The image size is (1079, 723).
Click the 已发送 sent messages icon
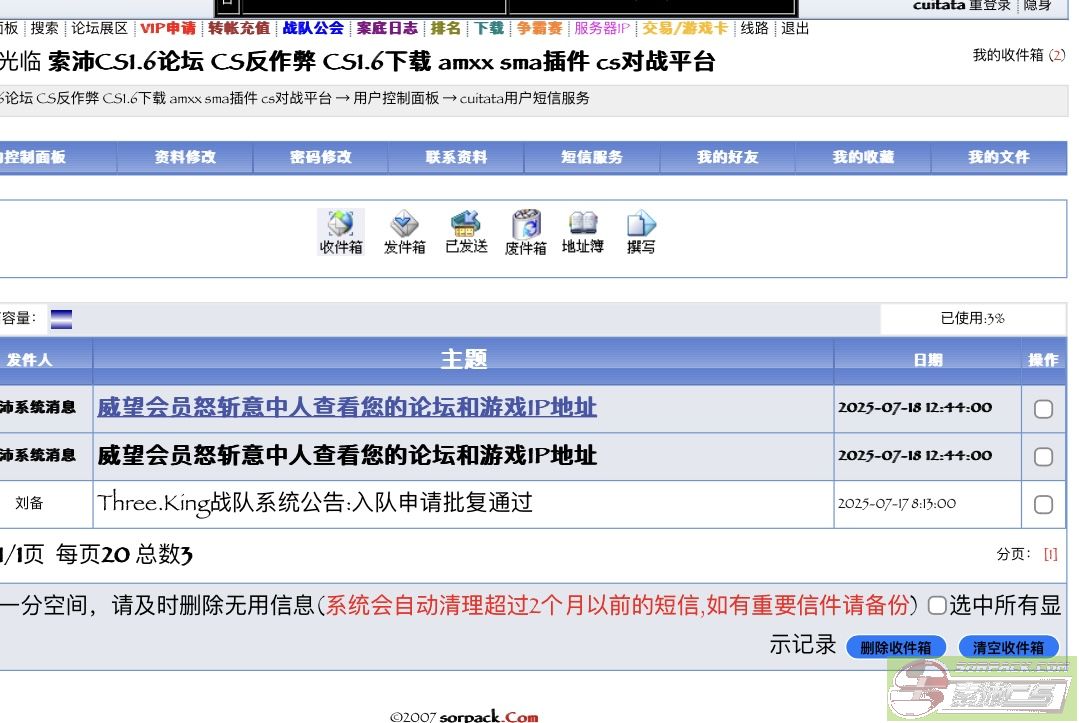(466, 232)
